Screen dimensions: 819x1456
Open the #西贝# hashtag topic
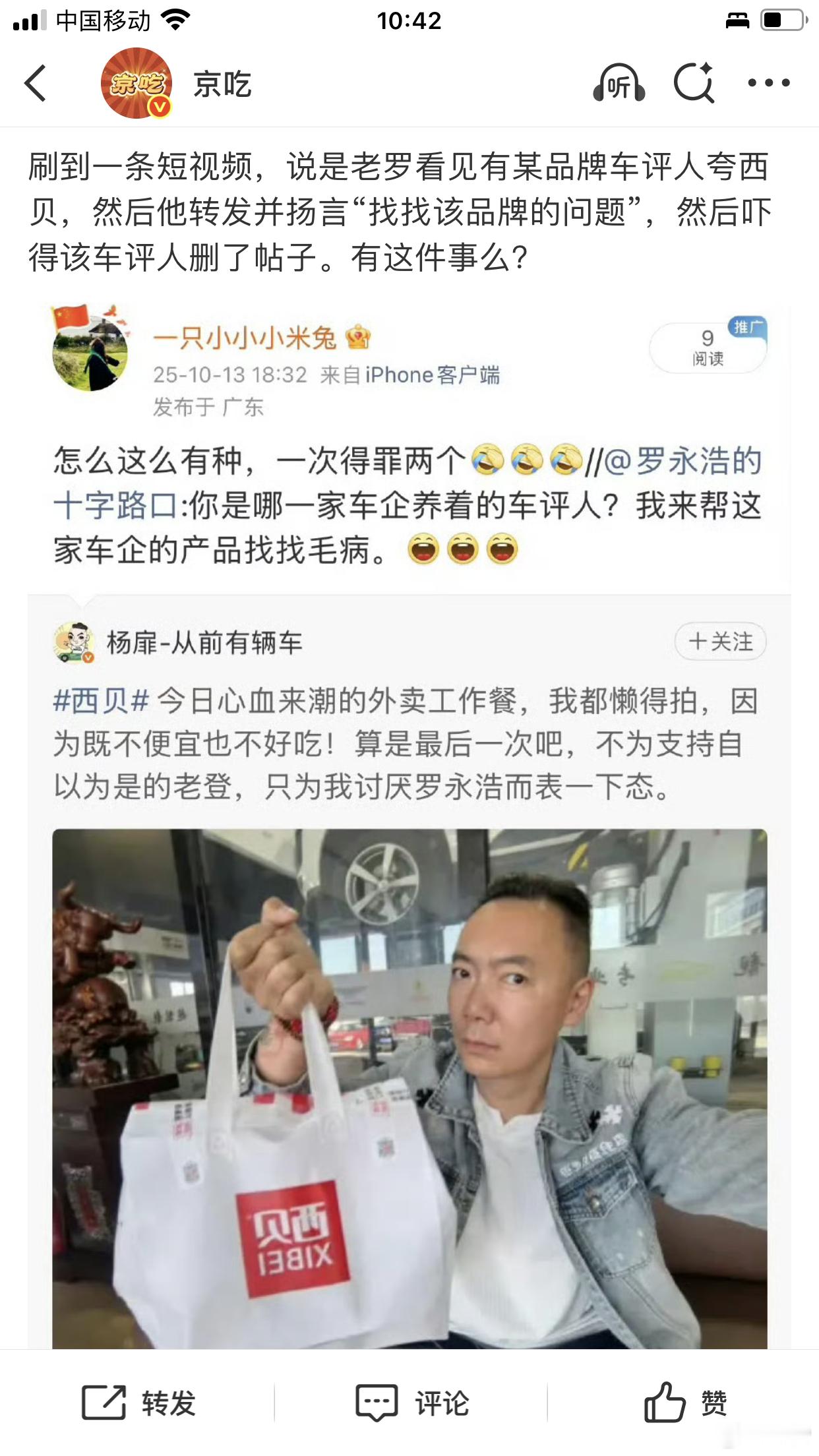point(101,700)
